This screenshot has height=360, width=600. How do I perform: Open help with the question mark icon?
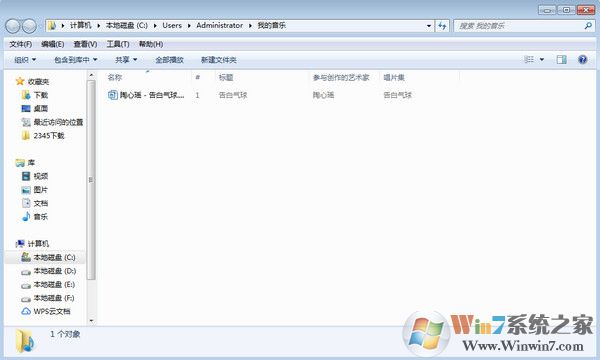582,59
